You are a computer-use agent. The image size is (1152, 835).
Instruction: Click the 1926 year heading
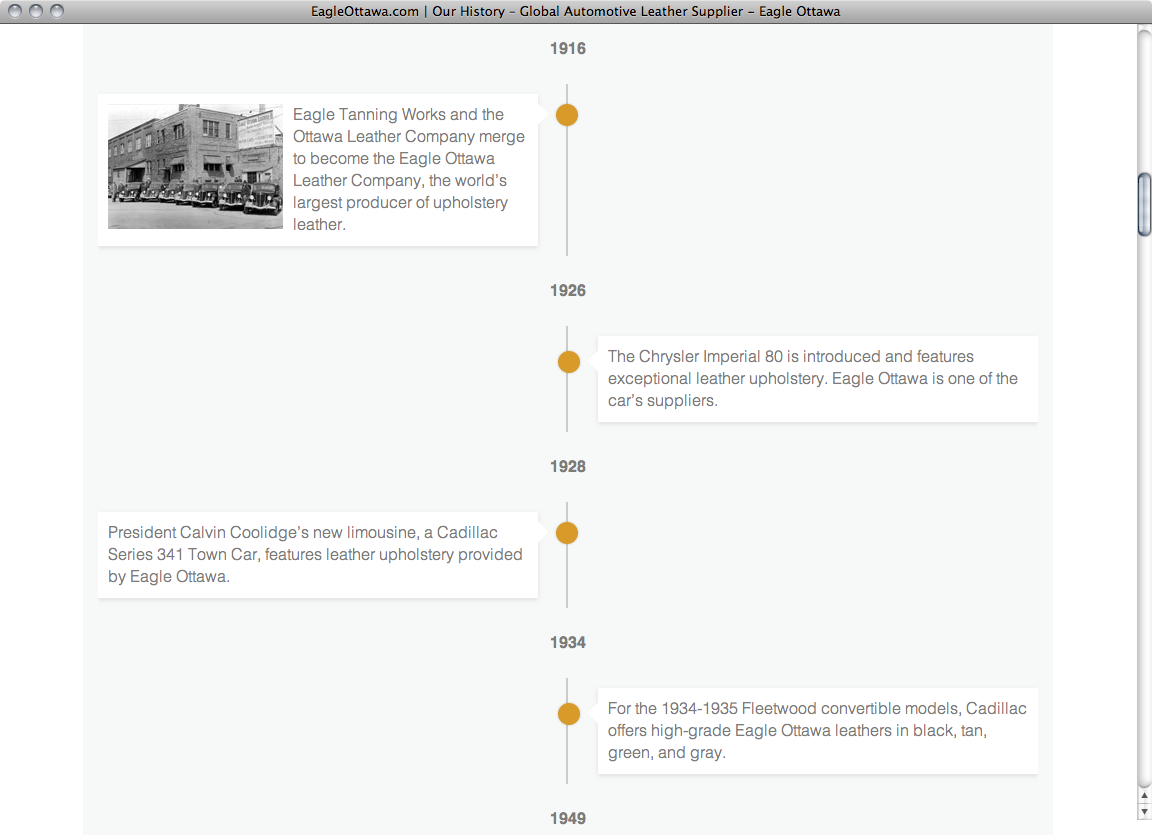(x=568, y=291)
